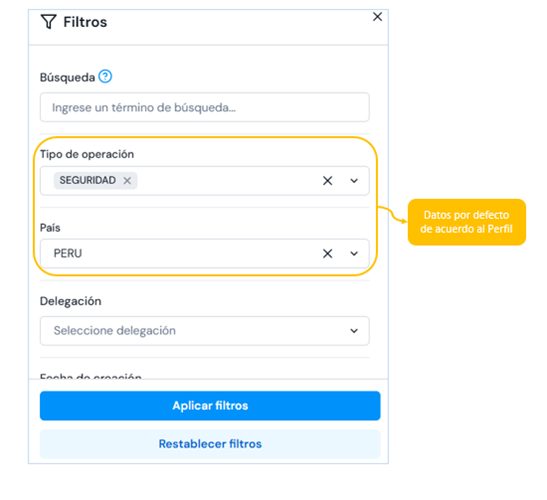Clear the PERU country selection
The image size is (547, 500).
tap(327, 253)
